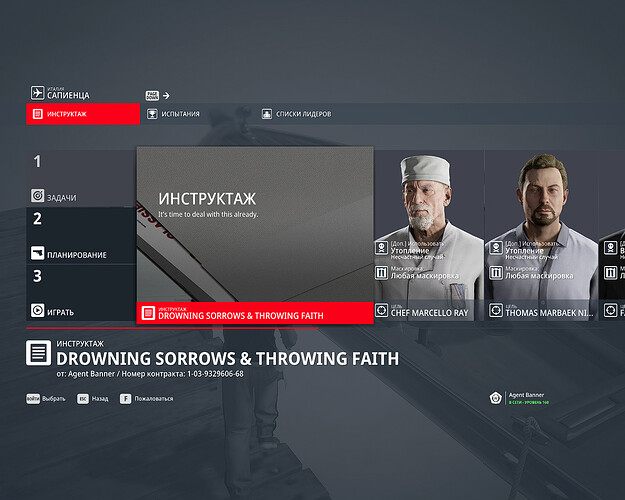Viewport: 625px width, 500px height.
Task: Click the right arrow next to Page Down
Action: click(x=166, y=96)
